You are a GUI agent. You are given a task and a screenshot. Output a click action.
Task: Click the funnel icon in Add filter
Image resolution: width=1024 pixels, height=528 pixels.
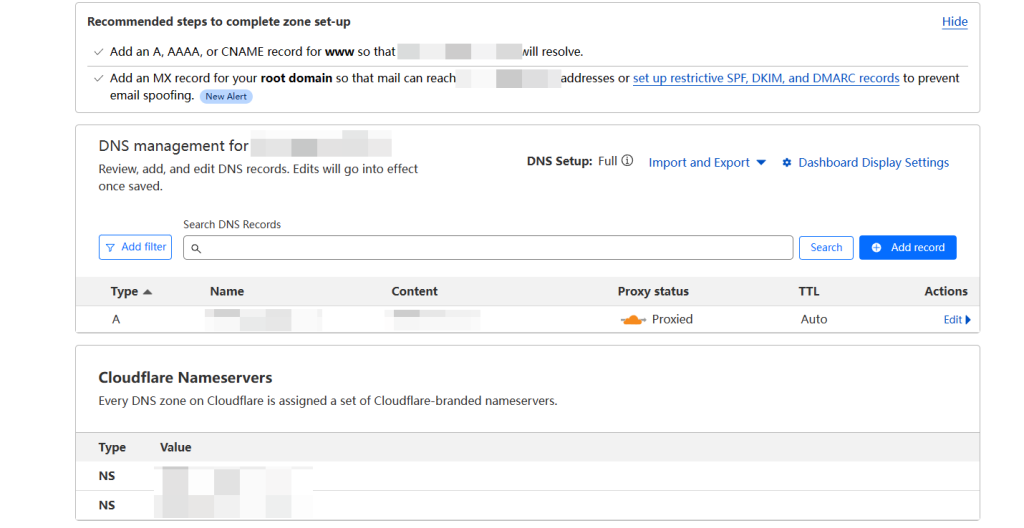pyautogui.click(x=111, y=247)
